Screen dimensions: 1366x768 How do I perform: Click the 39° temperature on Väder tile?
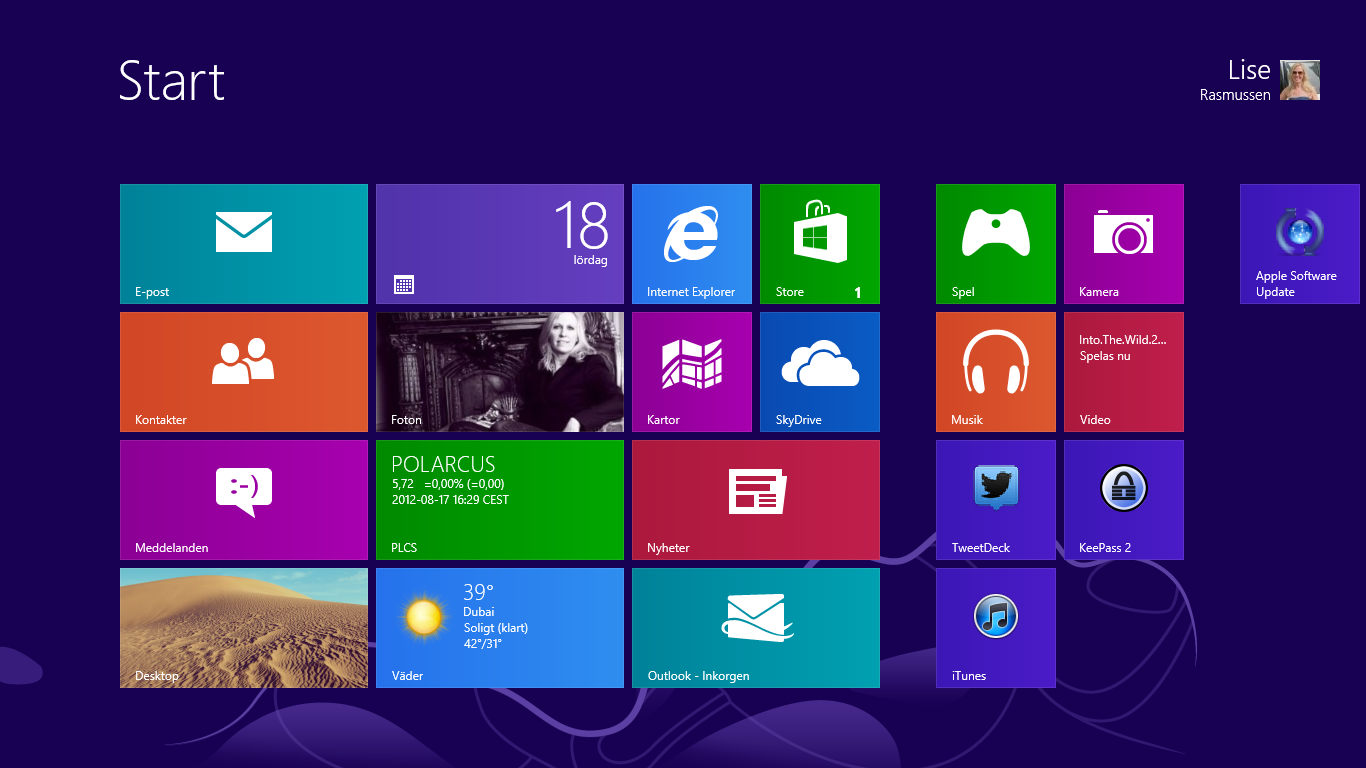[x=479, y=592]
